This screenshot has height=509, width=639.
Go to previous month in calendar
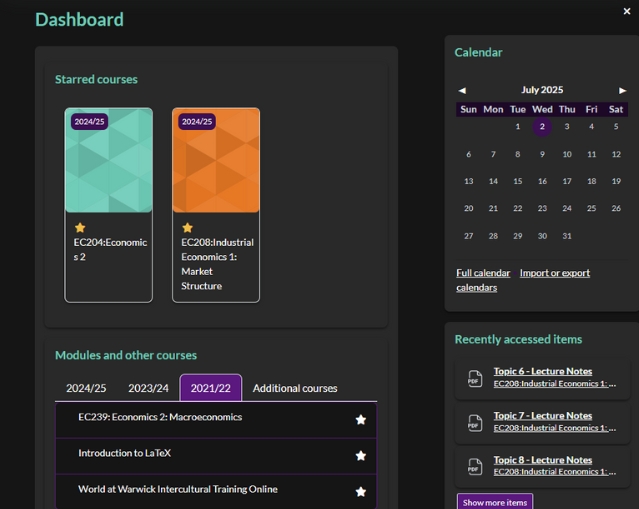[x=462, y=90]
